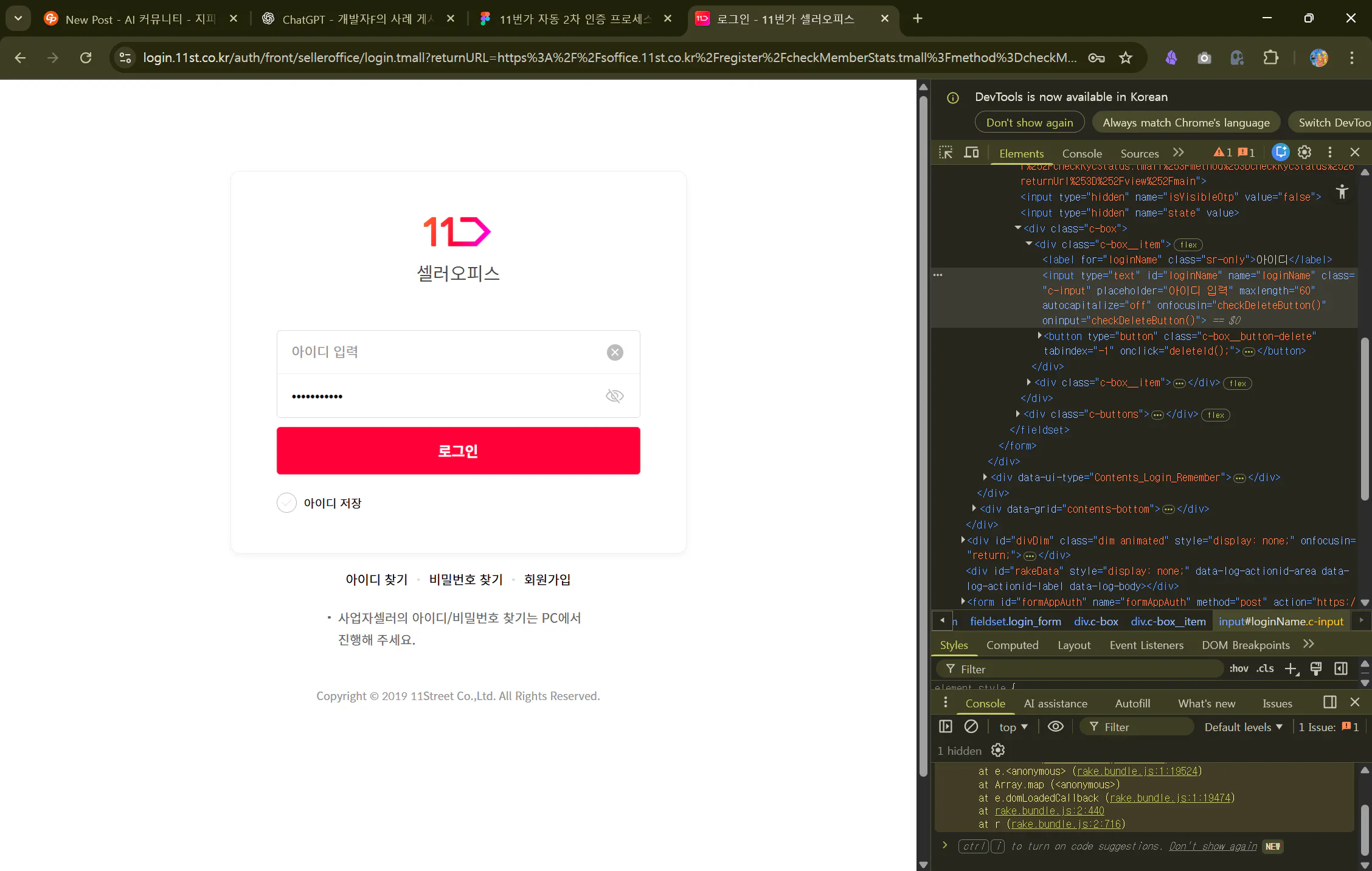Open the top execution context dropdown

[1011, 726]
